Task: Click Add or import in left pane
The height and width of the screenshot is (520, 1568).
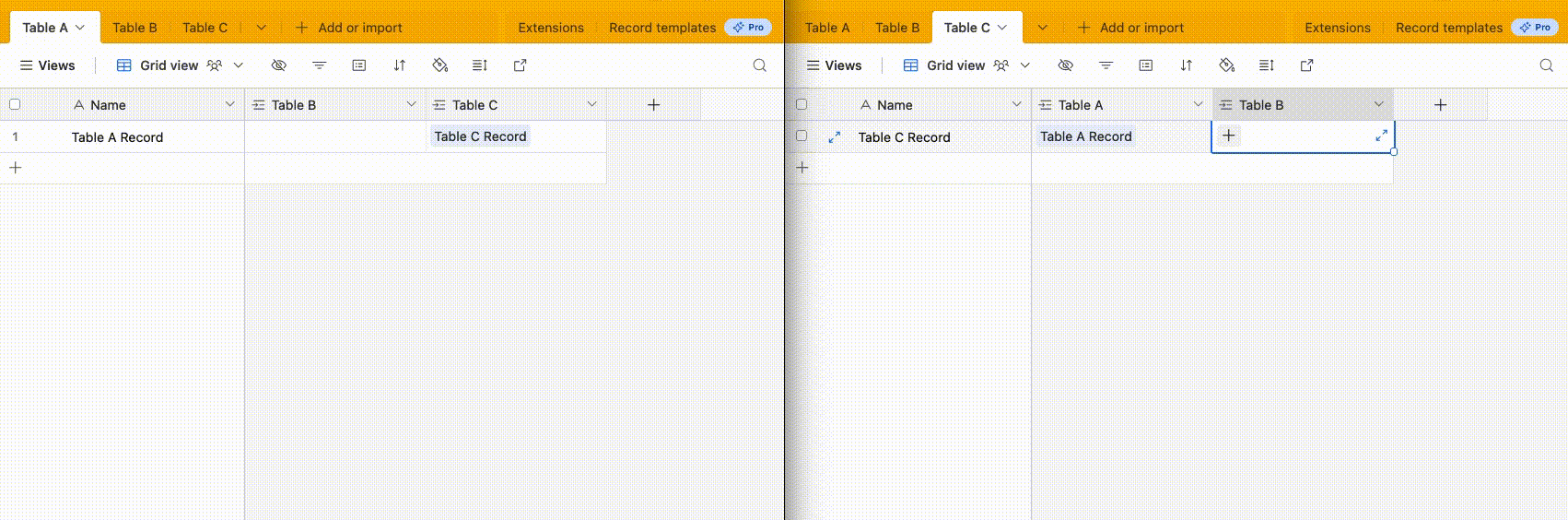Action: 348,28
